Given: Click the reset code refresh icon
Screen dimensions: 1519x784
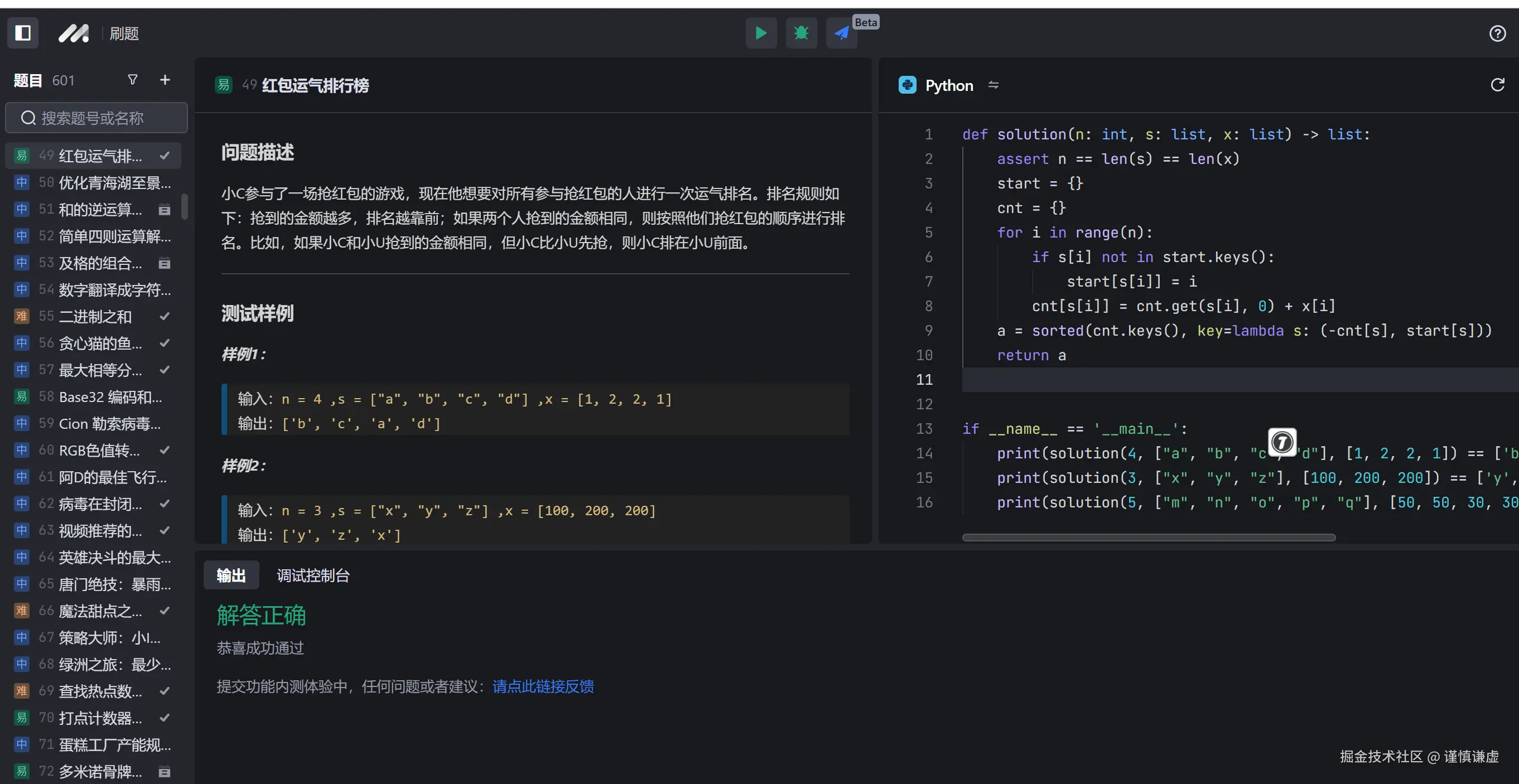Looking at the screenshot, I should coord(1497,85).
